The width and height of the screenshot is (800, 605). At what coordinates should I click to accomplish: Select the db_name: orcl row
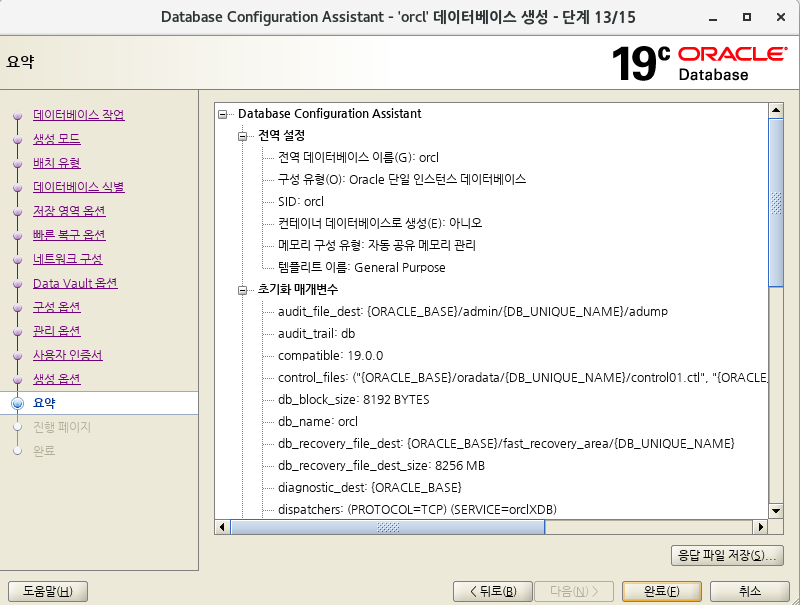[x=318, y=422]
